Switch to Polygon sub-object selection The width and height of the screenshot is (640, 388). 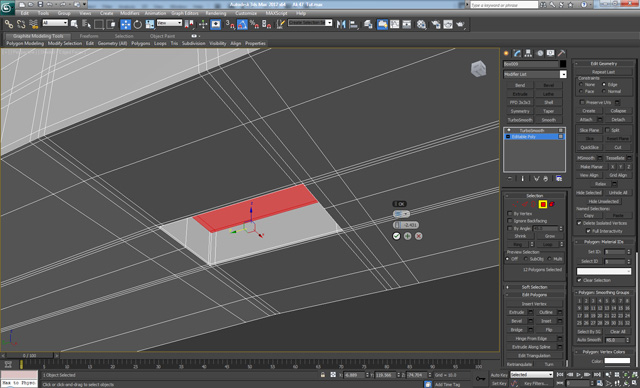coord(543,204)
